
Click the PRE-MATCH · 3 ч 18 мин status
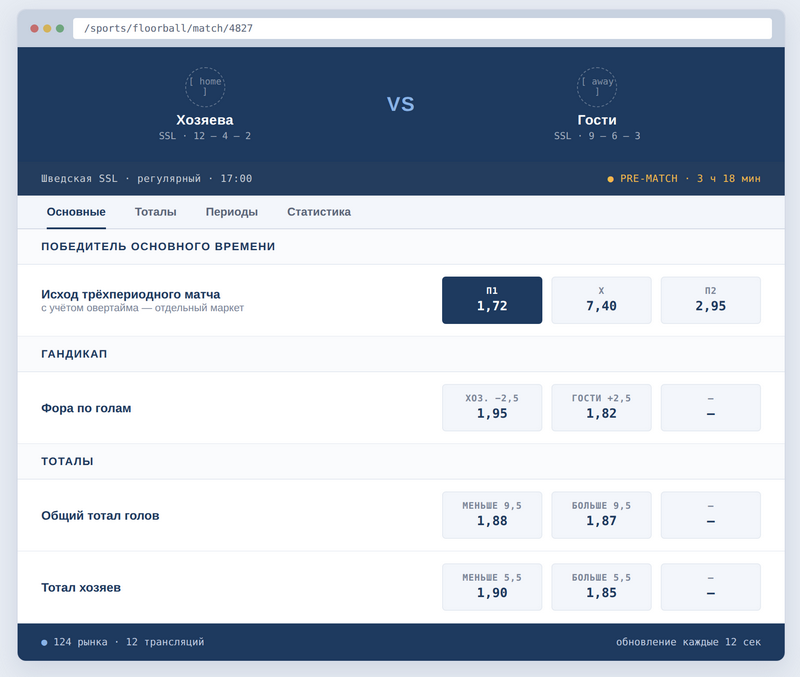690,179
